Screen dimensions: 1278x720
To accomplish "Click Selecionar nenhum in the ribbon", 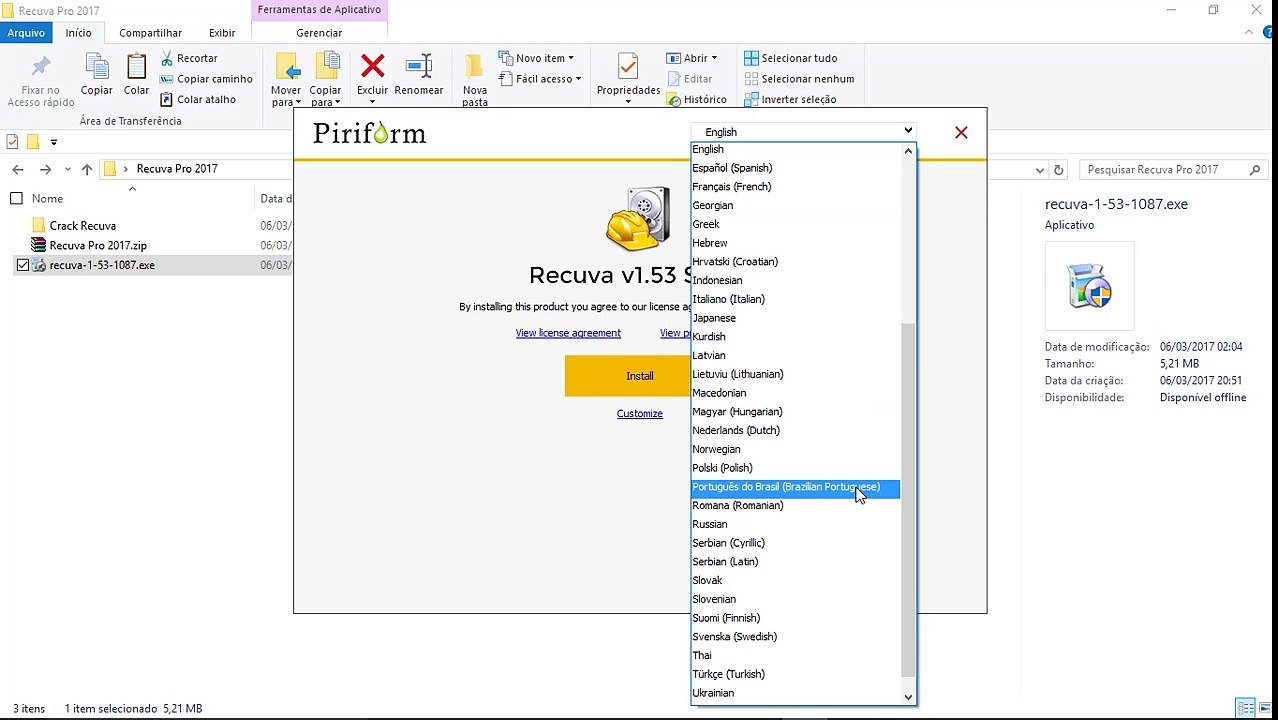I will [799, 79].
